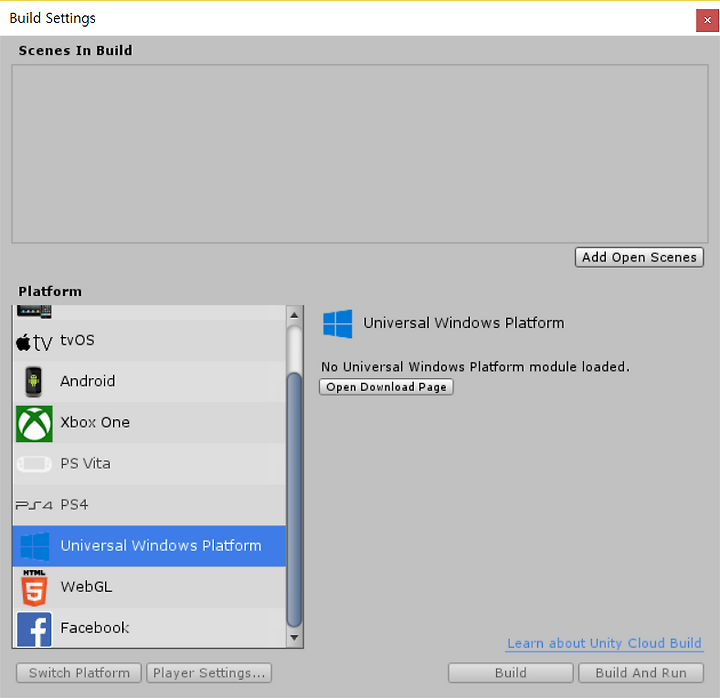Click the Build button

click(x=511, y=673)
